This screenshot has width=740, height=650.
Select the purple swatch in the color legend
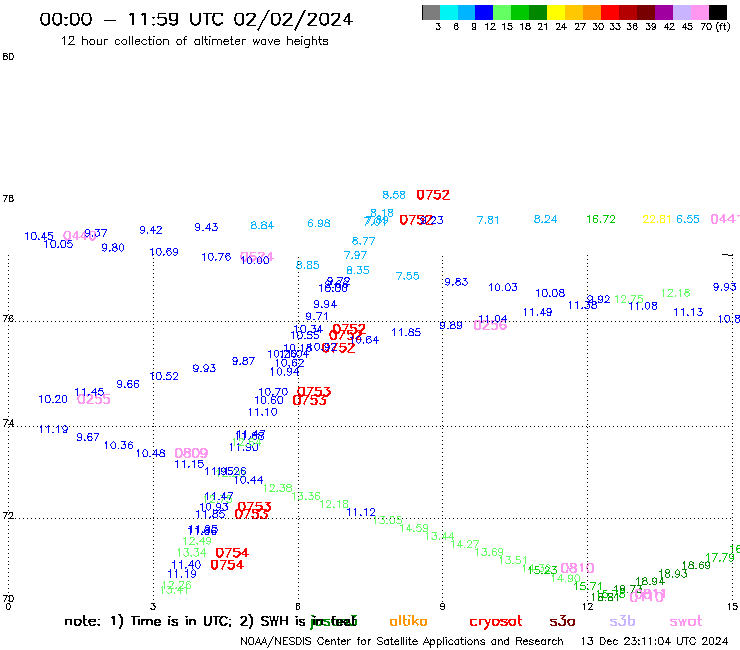coord(663,12)
